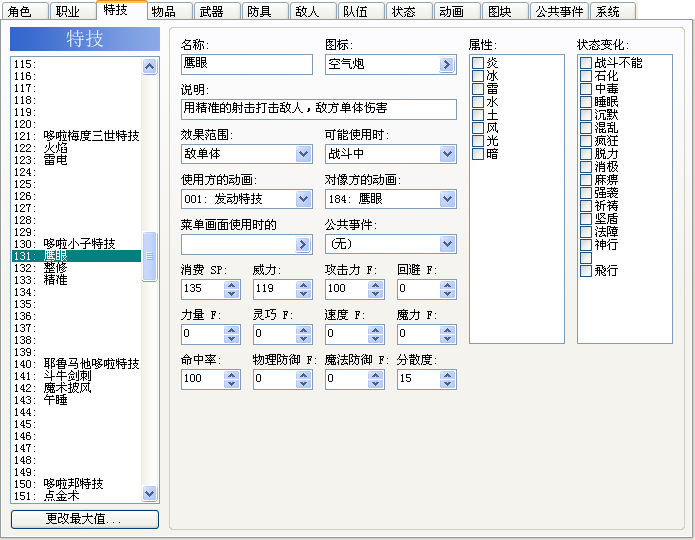The height and width of the screenshot is (540, 695).
Task: Check the 冰 attribute checkbox
Action: pos(477,76)
